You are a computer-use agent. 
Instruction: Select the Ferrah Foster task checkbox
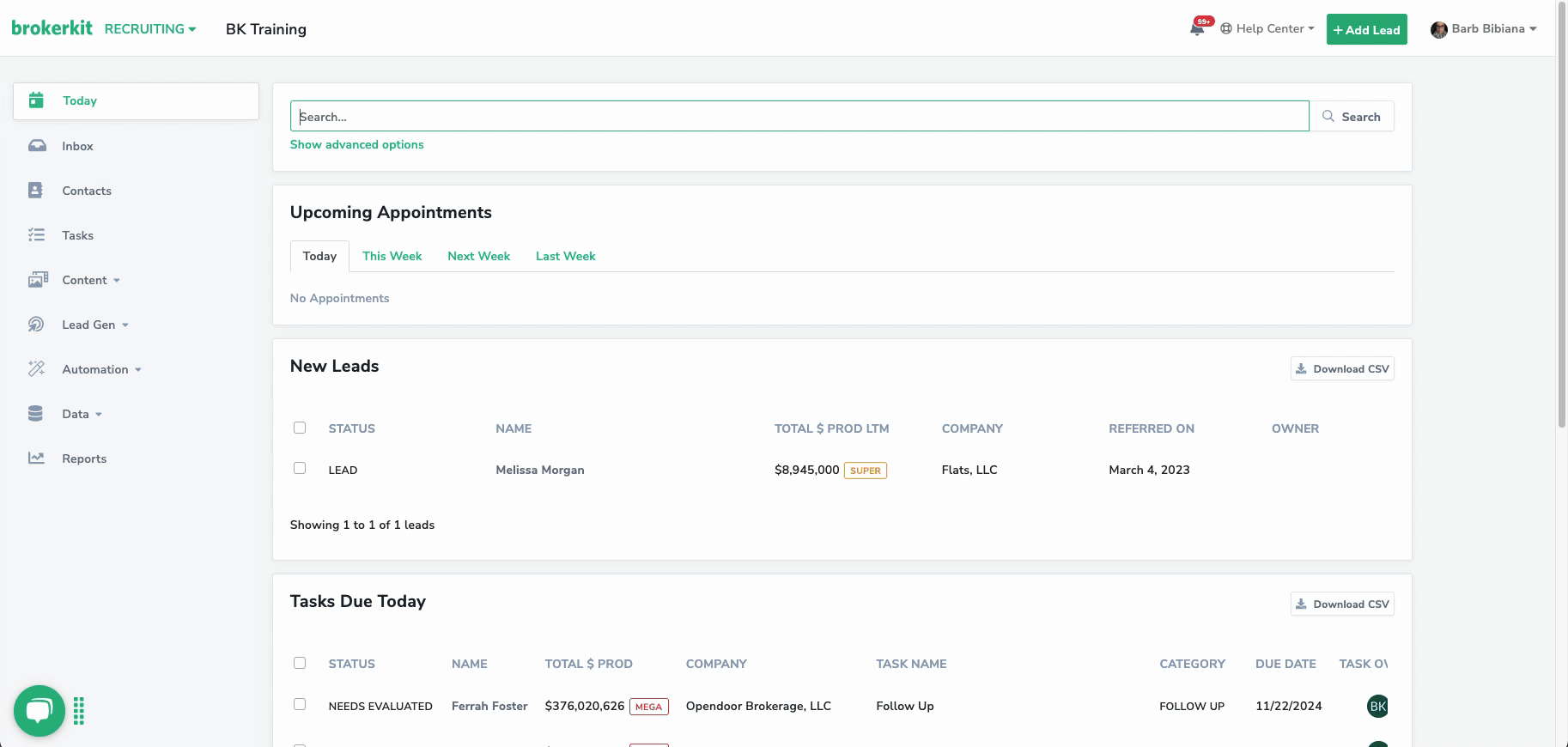[300, 704]
